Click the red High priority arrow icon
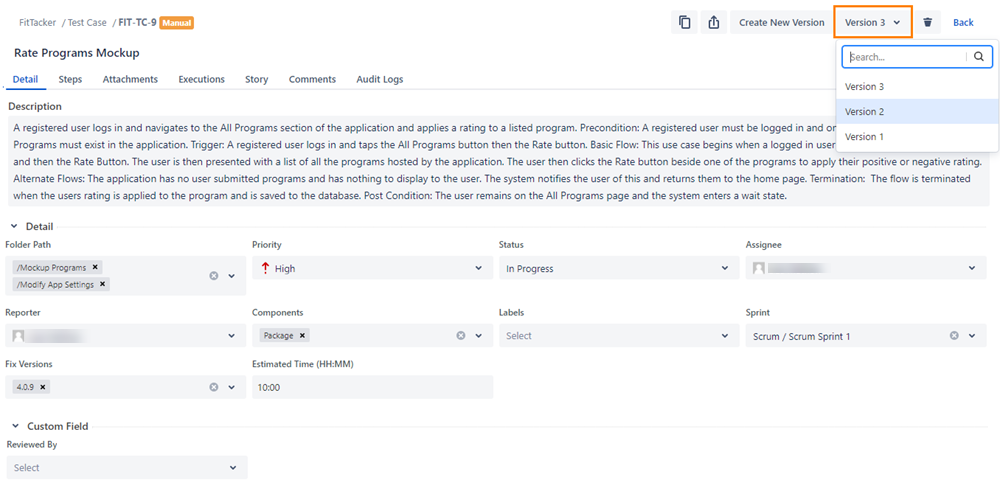The image size is (1000, 491). pyautogui.click(x=265, y=268)
